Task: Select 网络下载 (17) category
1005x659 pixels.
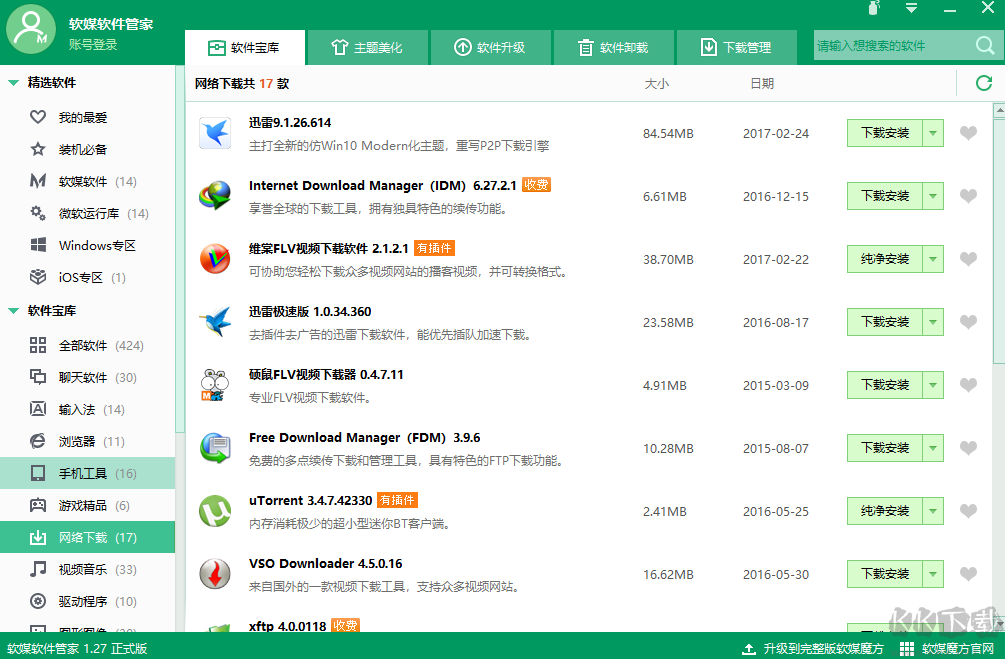Action: coord(87,537)
